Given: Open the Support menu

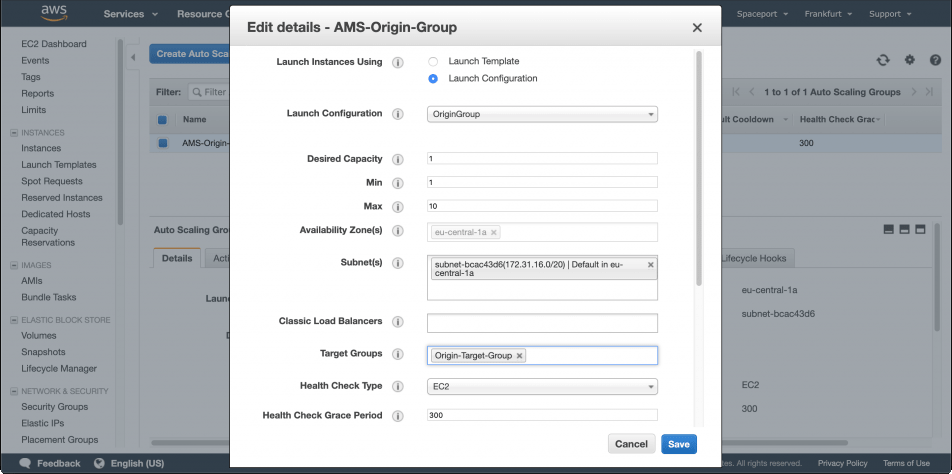Looking at the screenshot, I should (890, 14).
